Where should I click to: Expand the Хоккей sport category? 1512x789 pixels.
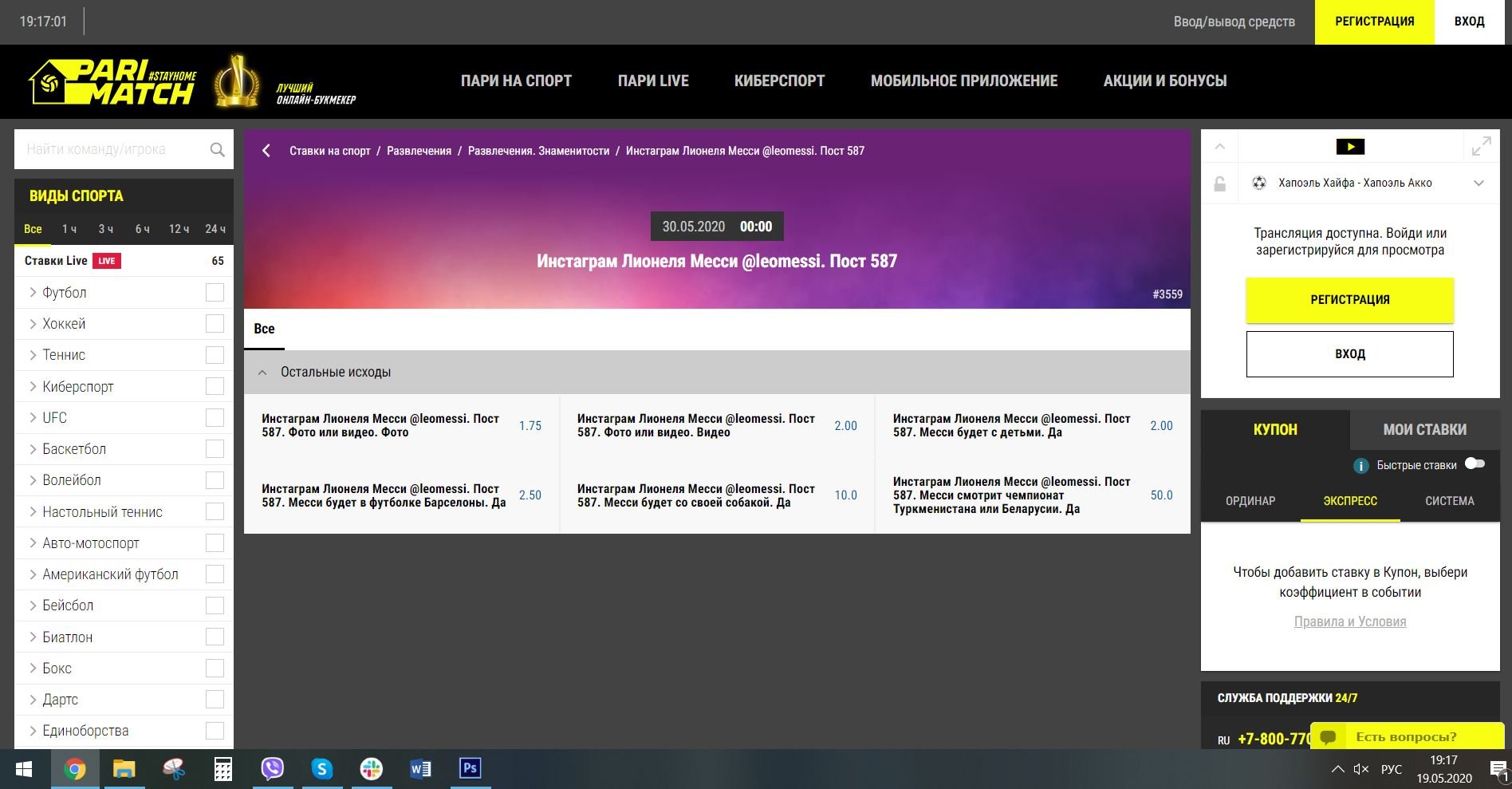click(x=33, y=324)
